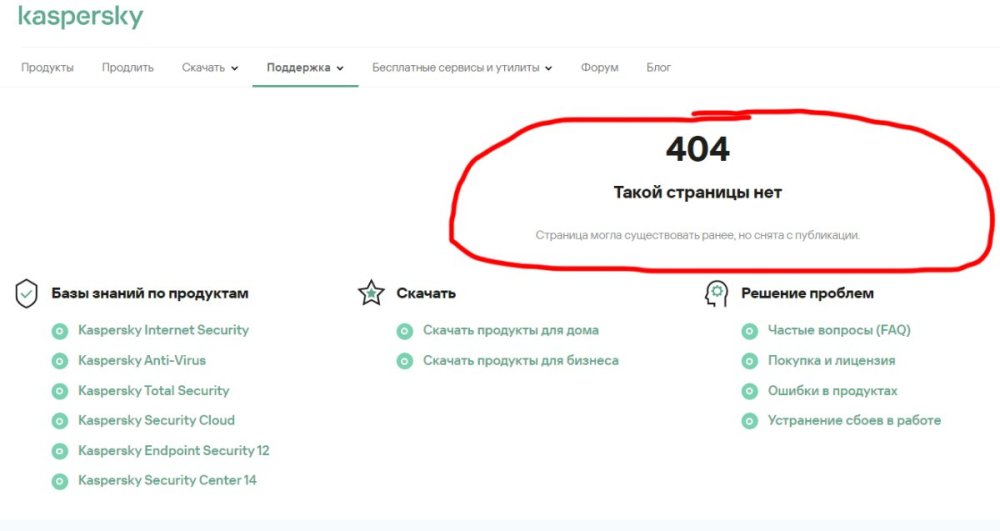Open the Продукты menu item

[47, 68]
